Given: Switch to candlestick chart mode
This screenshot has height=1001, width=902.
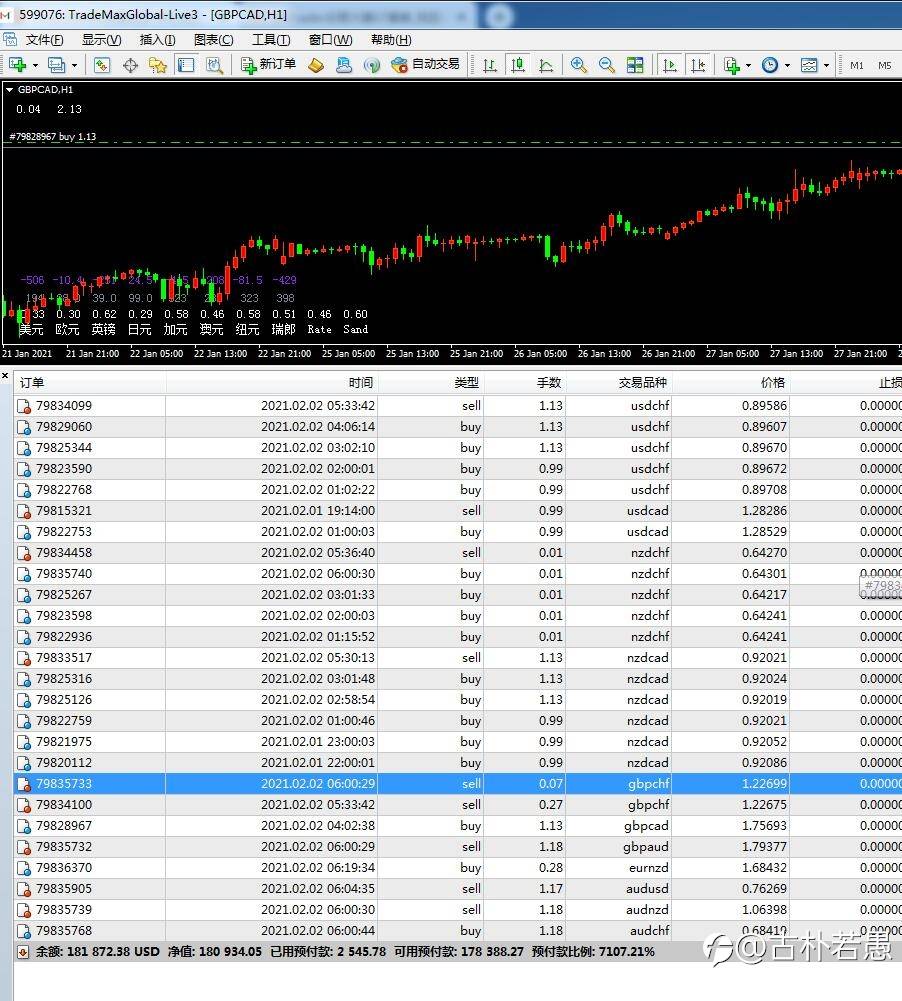Looking at the screenshot, I should [x=518, y=65].
